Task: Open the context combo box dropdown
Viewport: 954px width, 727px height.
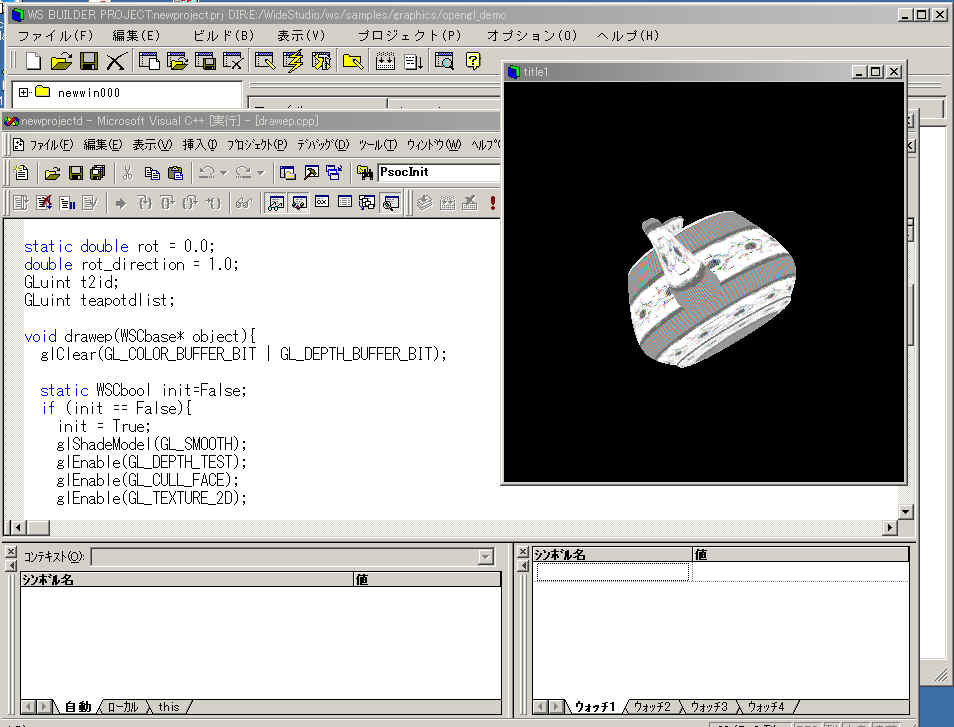Action: pyautogui.click(x=485, y=557)
